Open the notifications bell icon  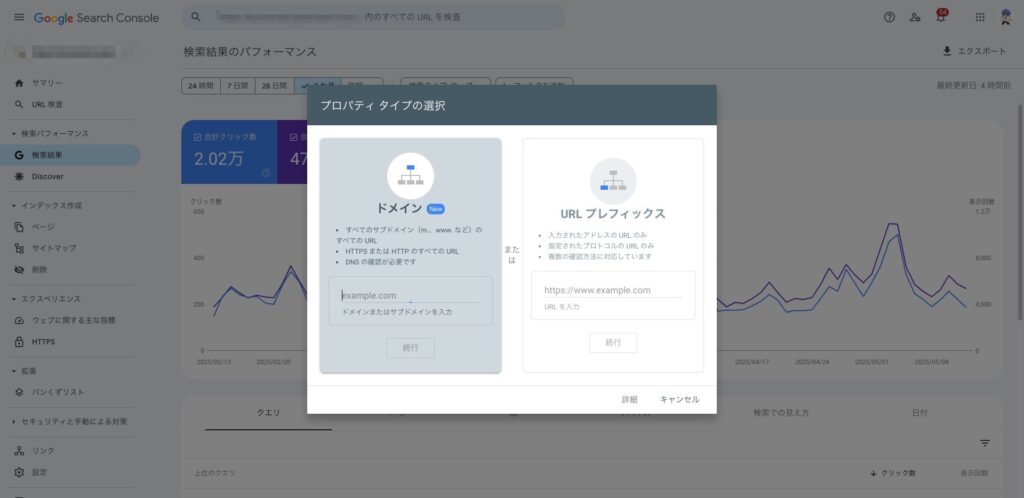[x=940, y=18]
